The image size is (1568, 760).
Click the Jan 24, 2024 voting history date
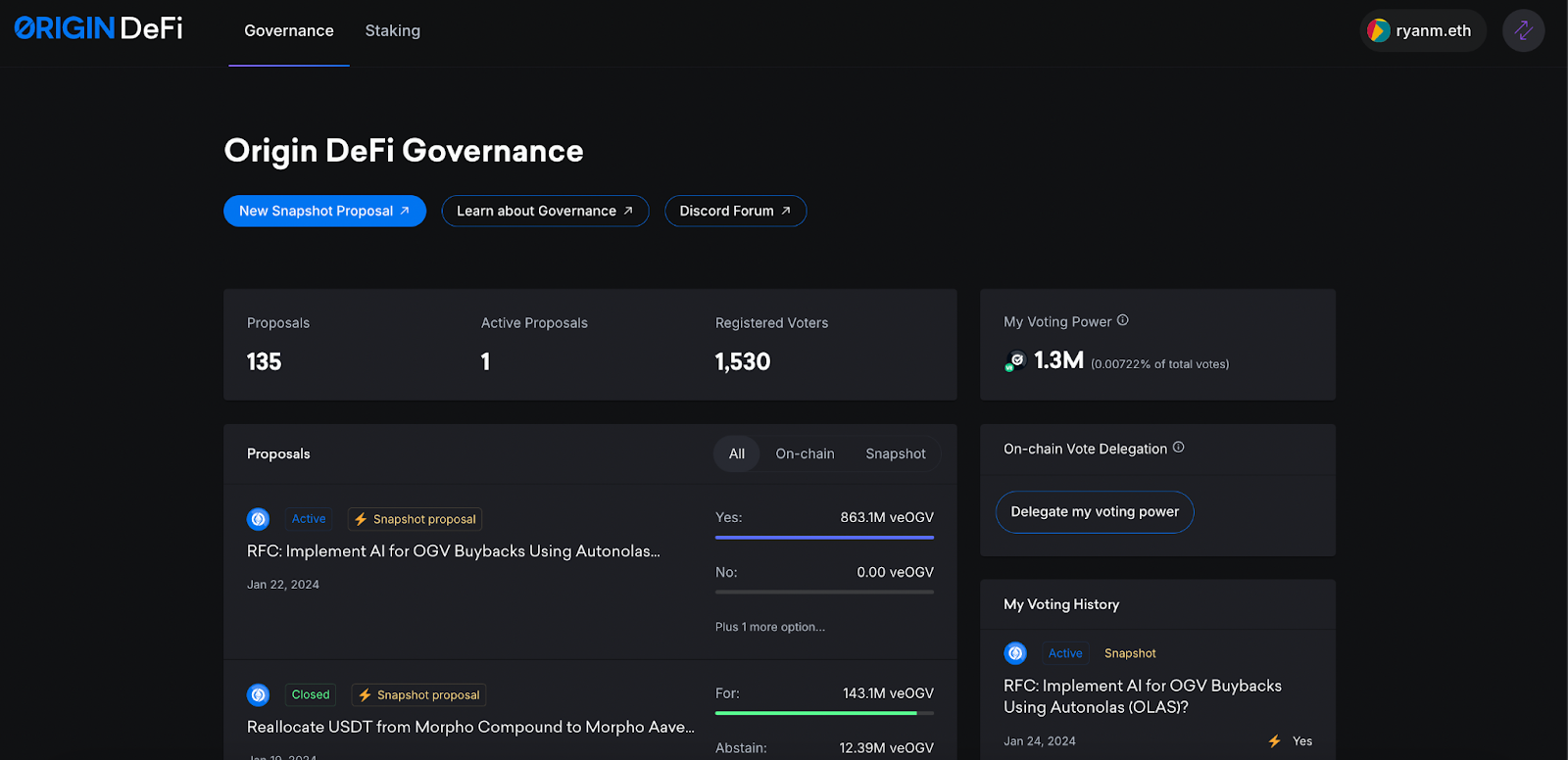(1040, 741)
